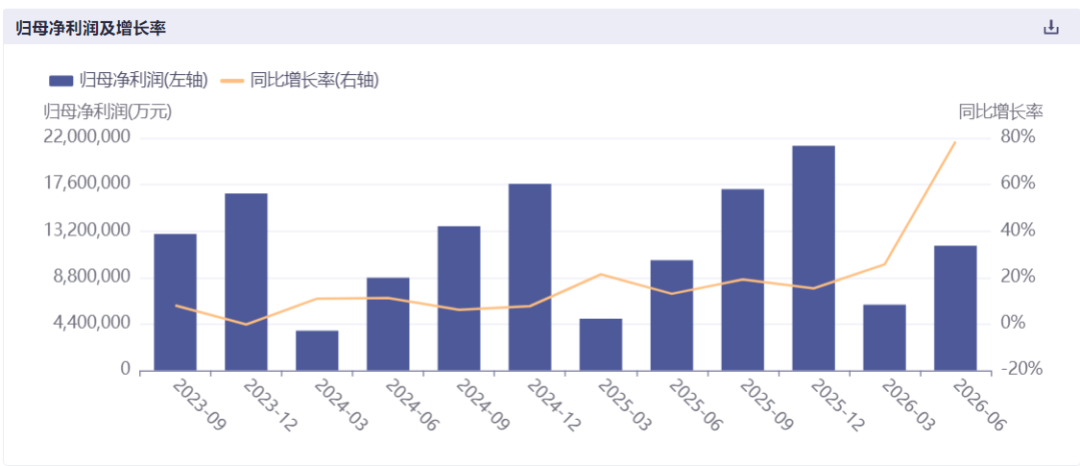Click the 40% right axis label

1018,230
